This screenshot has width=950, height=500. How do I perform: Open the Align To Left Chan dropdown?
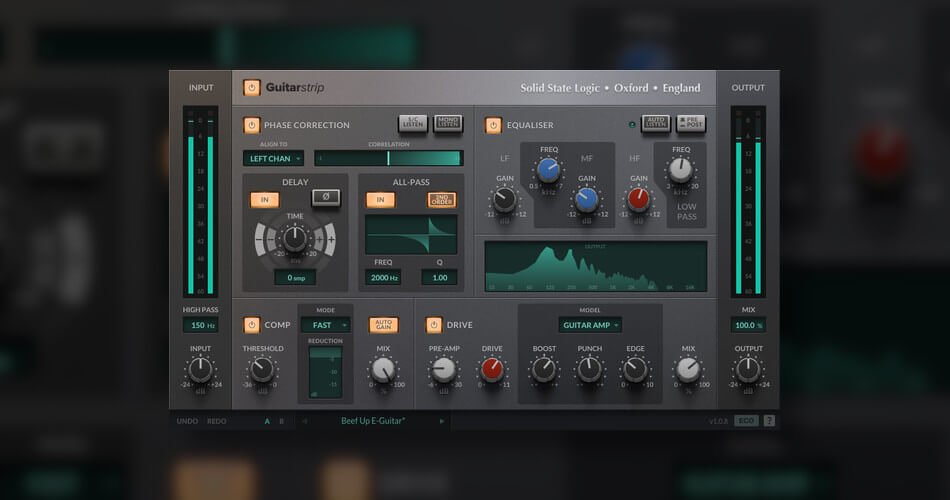coord(273,158)
